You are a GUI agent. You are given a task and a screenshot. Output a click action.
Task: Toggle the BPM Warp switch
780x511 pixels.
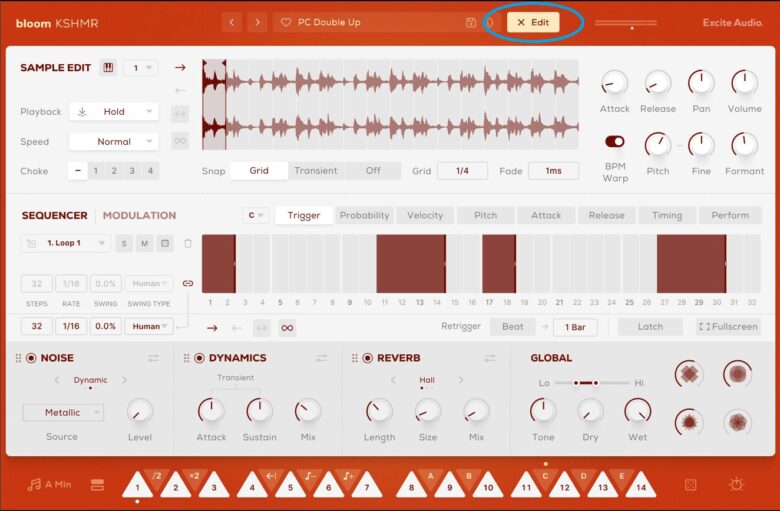pyautogui.click(x=614, y=142)
